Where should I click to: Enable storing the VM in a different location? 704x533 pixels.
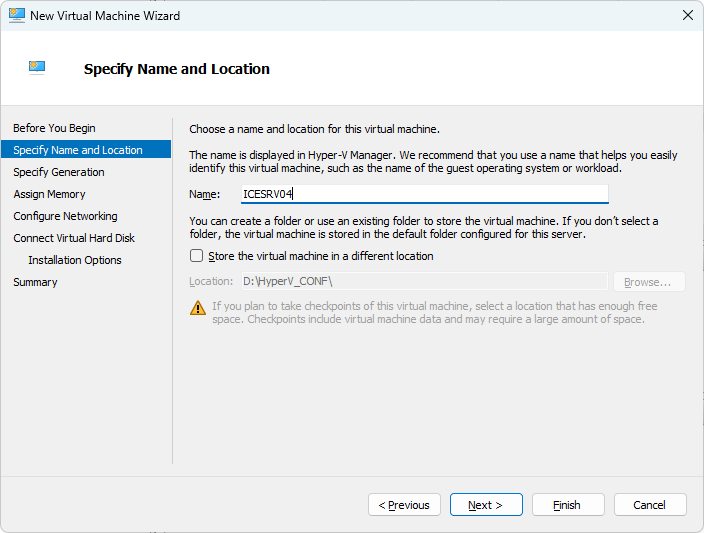click(196, 256)
